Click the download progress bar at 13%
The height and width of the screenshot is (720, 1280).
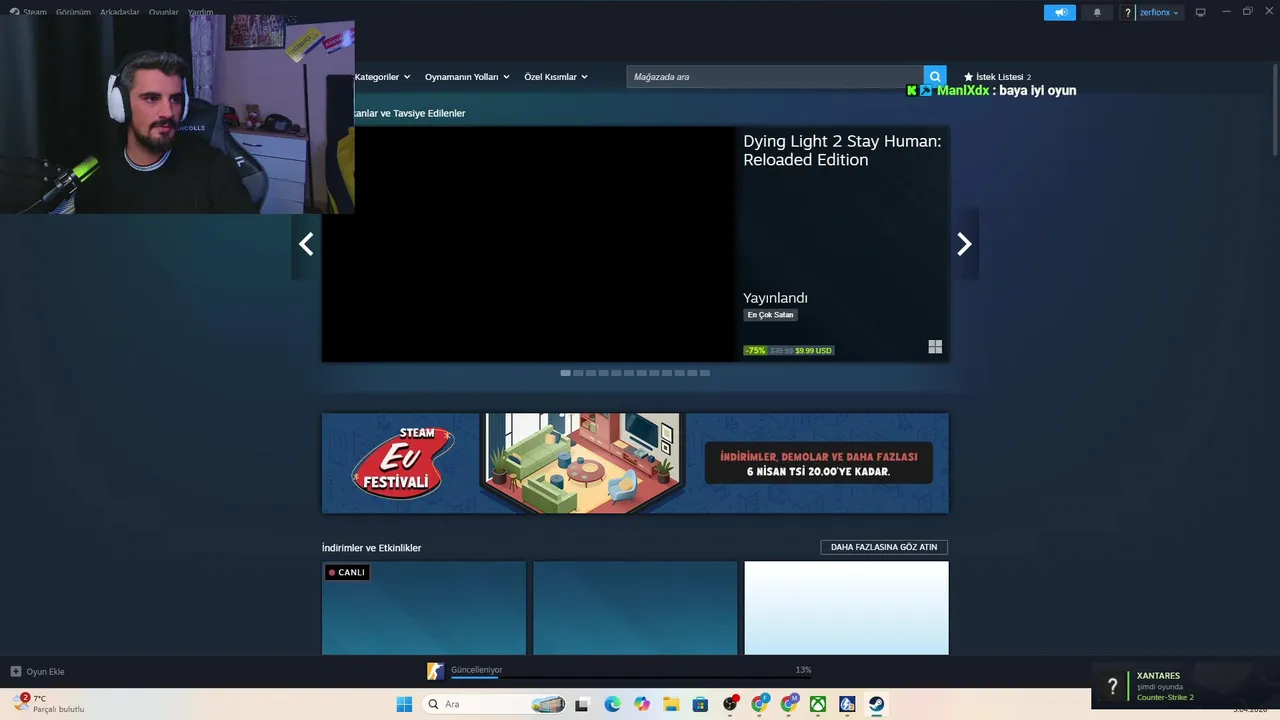(x=631, y=677)
